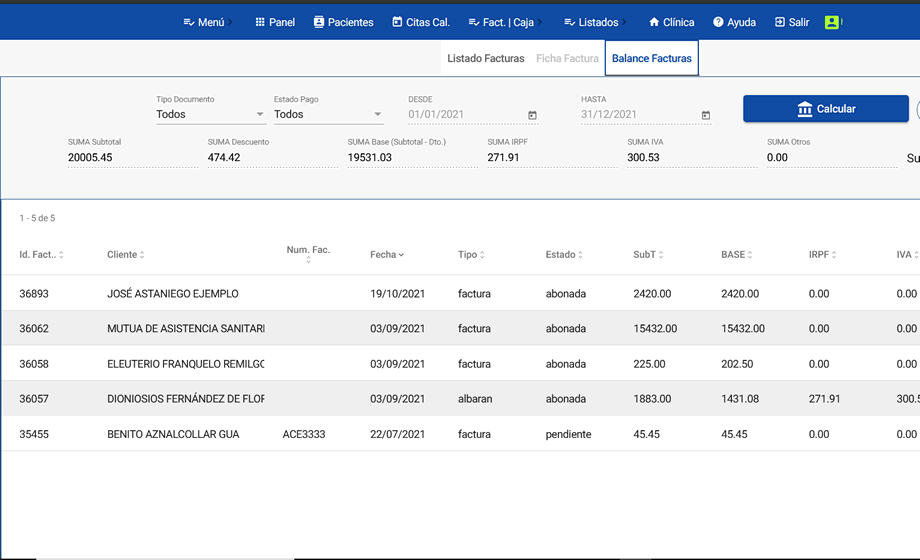The width and height of the screenshot is (920, 560).
Task: Open the Fact. | Caja menu
Action: 506,22
